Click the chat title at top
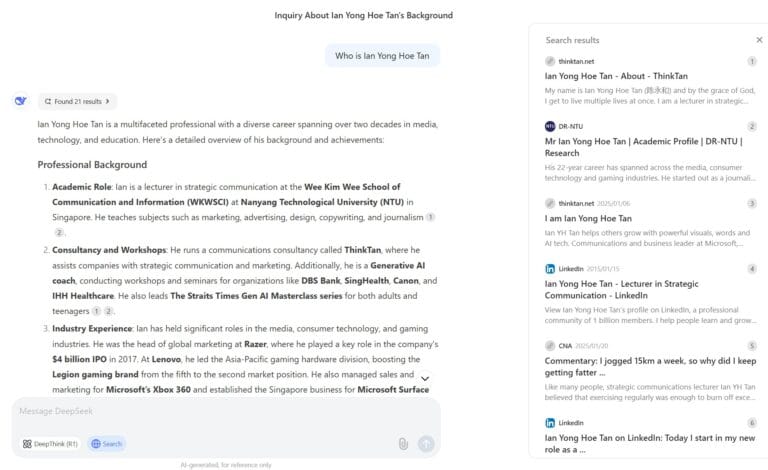Screen dimensions: 768x470 click(364, 15)
